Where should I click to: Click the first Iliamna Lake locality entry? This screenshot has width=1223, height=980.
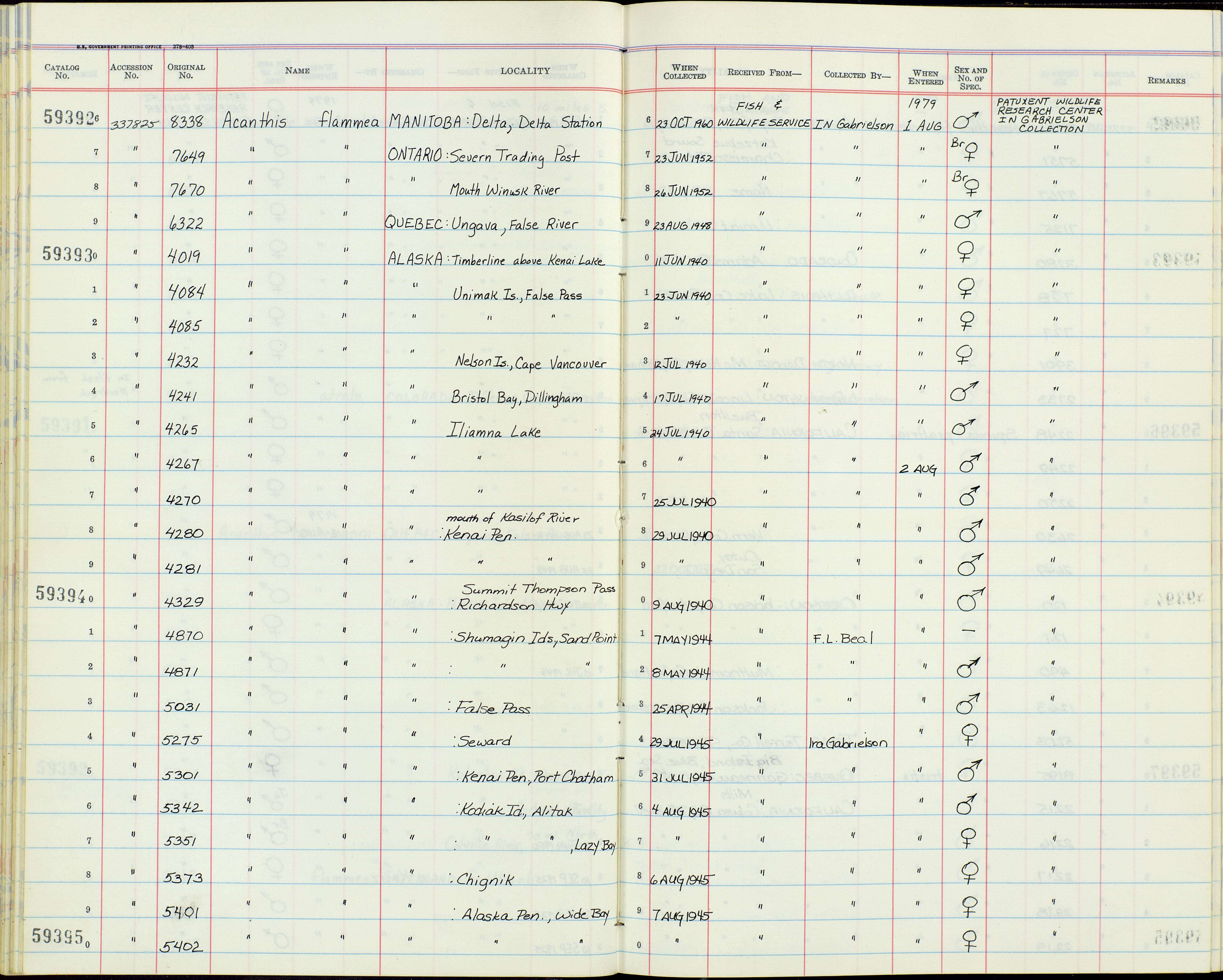[494, 432]
